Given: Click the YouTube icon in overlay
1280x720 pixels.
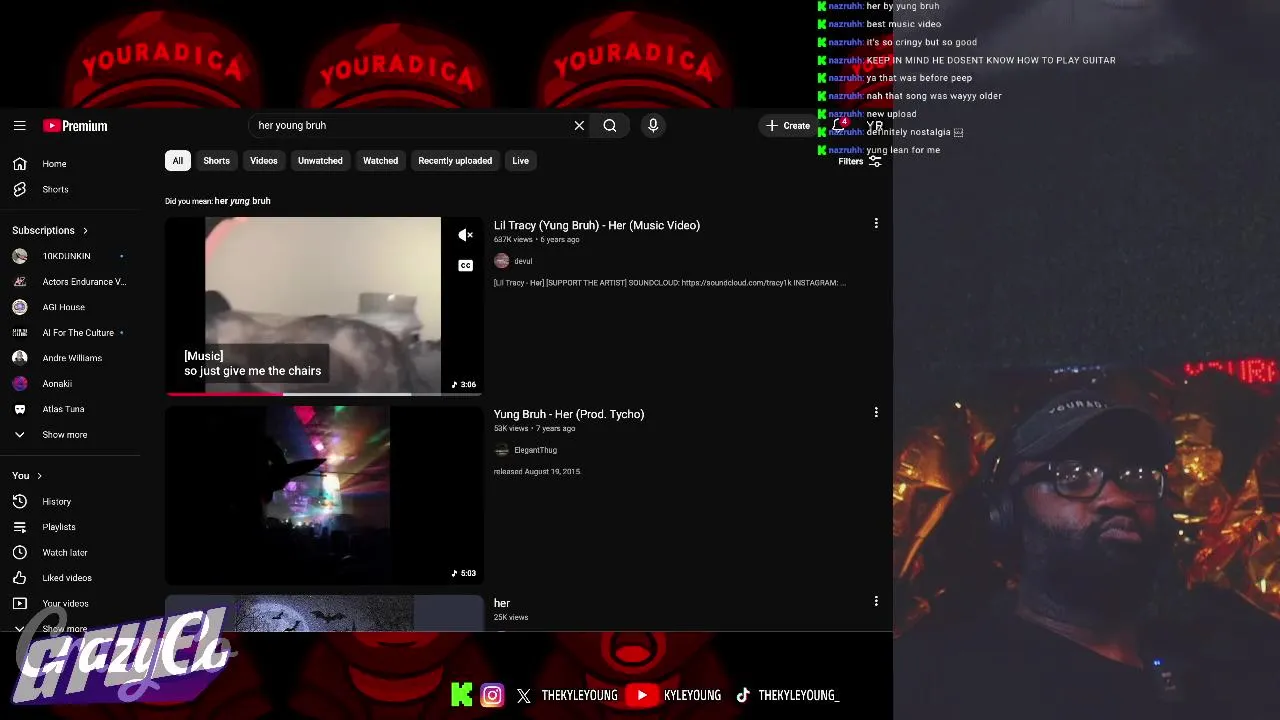Looking at the screenshot, I should 642,695.
